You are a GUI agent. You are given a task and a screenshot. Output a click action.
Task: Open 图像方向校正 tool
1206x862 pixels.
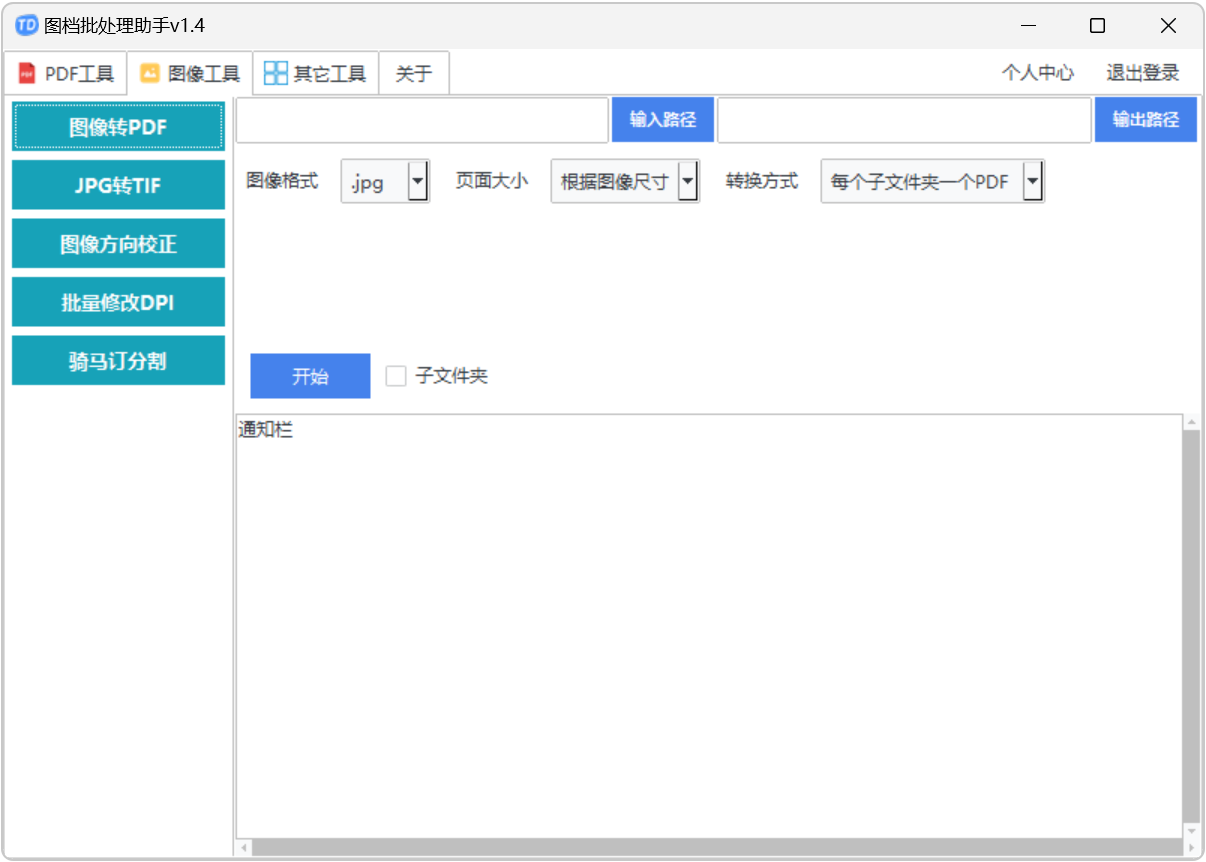(x=118, y=244)
